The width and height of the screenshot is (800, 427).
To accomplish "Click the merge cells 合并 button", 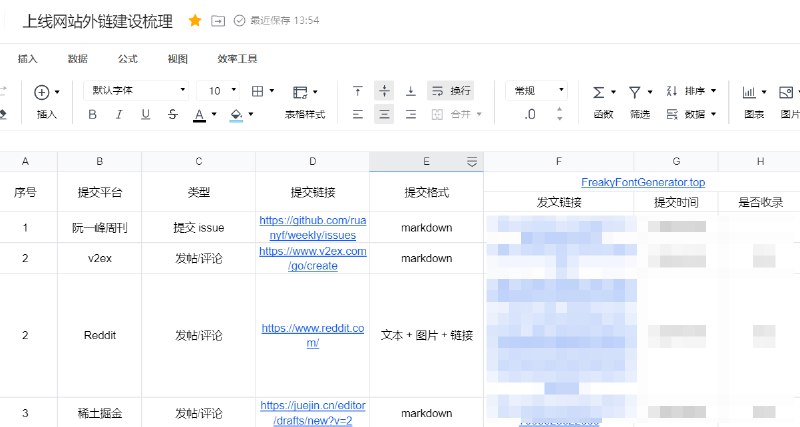I will tap(456, 114).
